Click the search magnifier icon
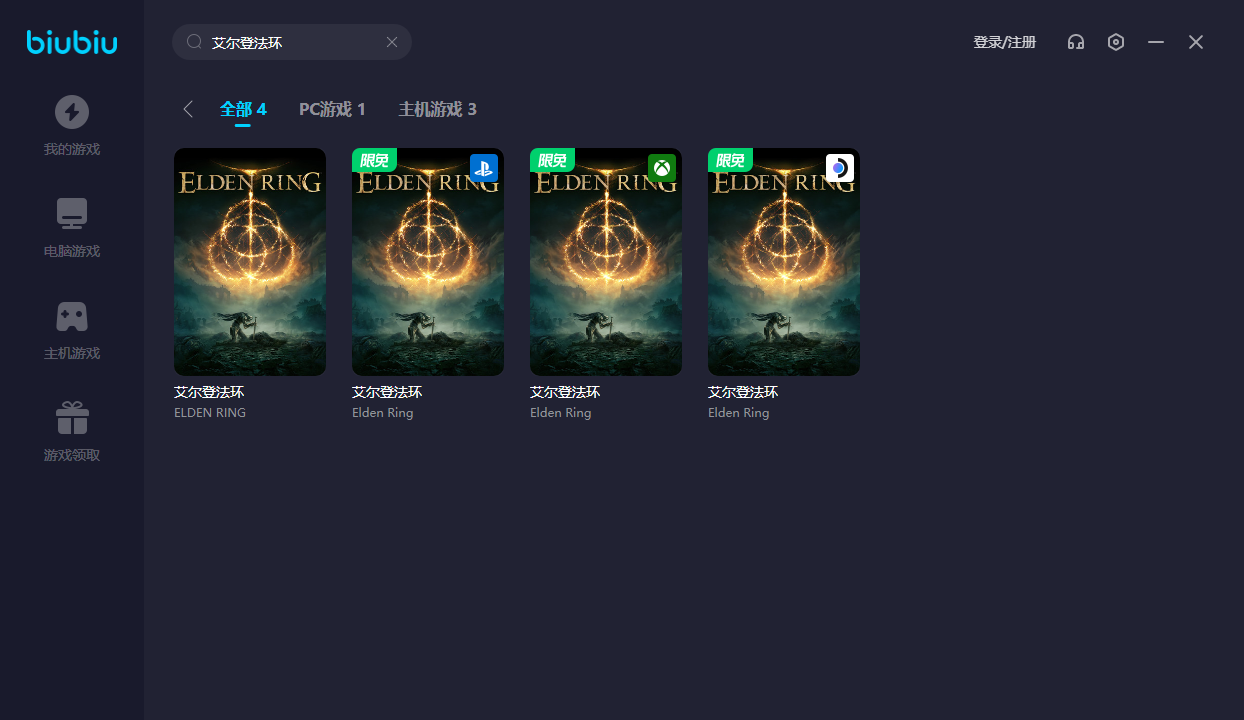The image size is (1244, 720). [194, 42]
